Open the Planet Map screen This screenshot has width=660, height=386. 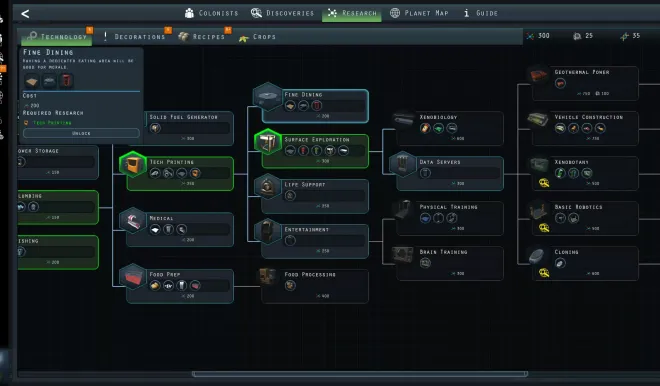[x=419, y=13]
